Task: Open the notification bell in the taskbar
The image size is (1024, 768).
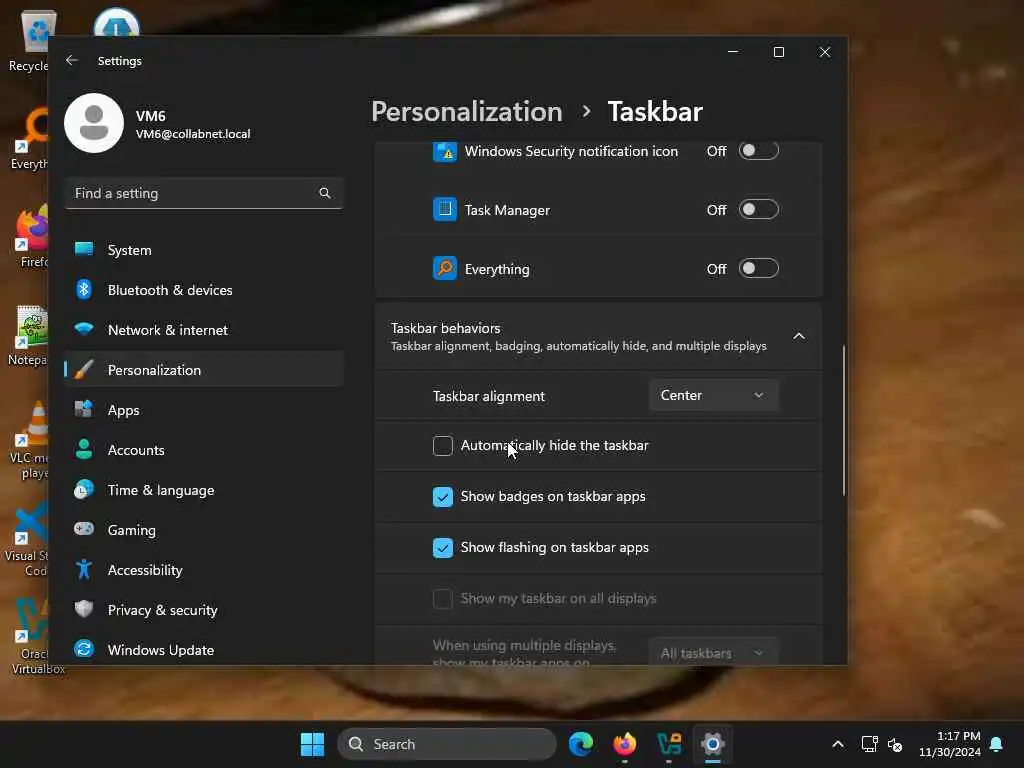Action: click(x=997, y=744)
